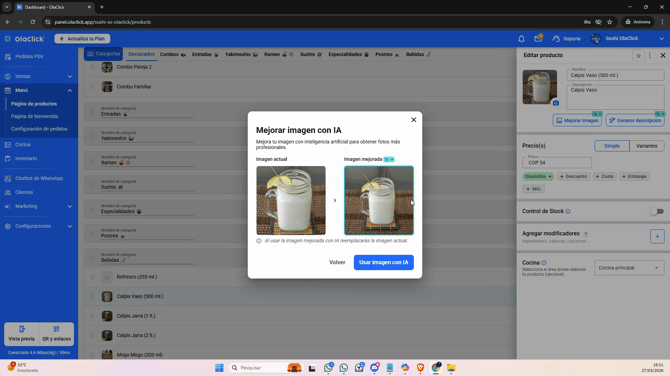Add Embalaje chip
The width and height of the screenshot is (670, 376).
pyautogui.click(x=634, y=176)
